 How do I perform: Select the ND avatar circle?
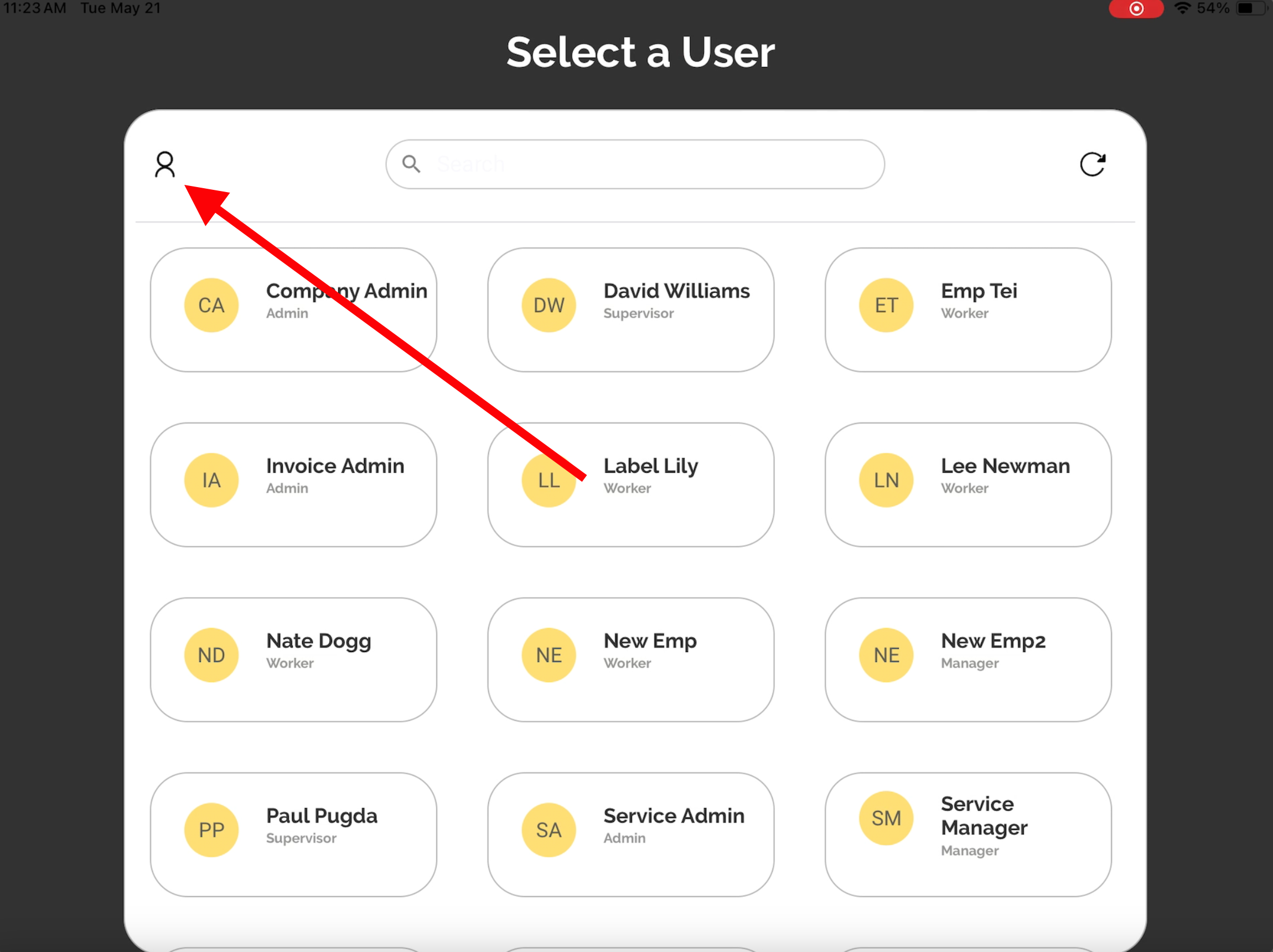point(211,655)
